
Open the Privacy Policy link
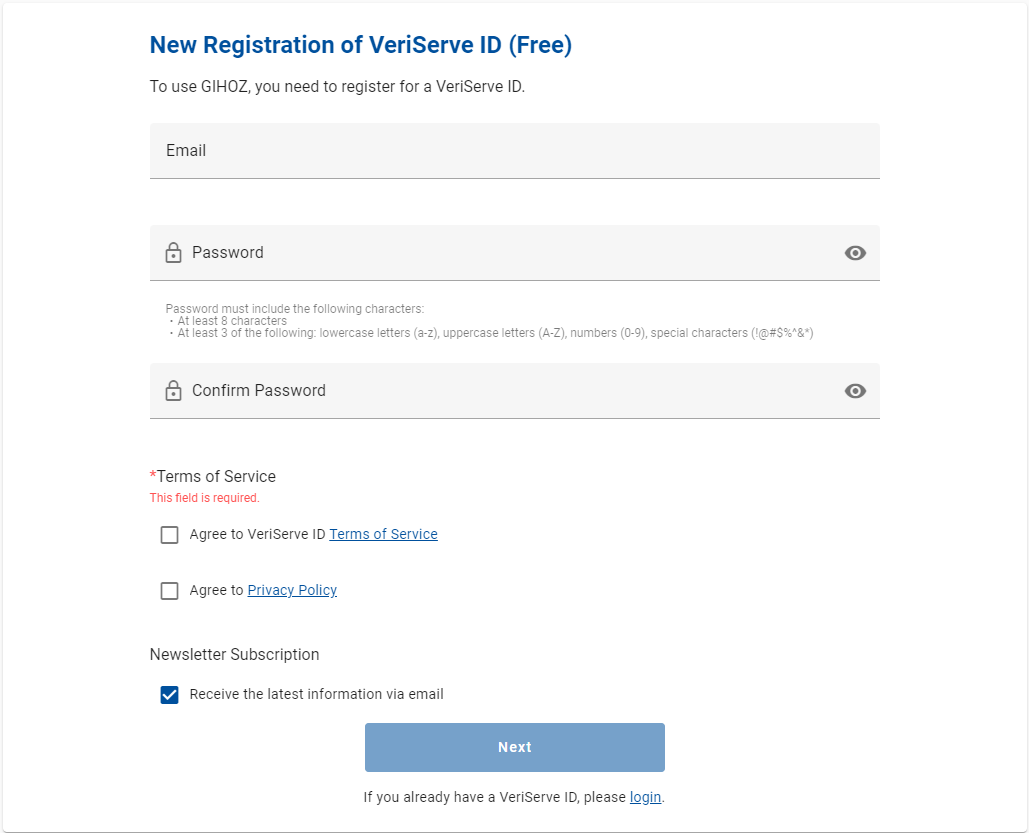[x=291, y=590]
